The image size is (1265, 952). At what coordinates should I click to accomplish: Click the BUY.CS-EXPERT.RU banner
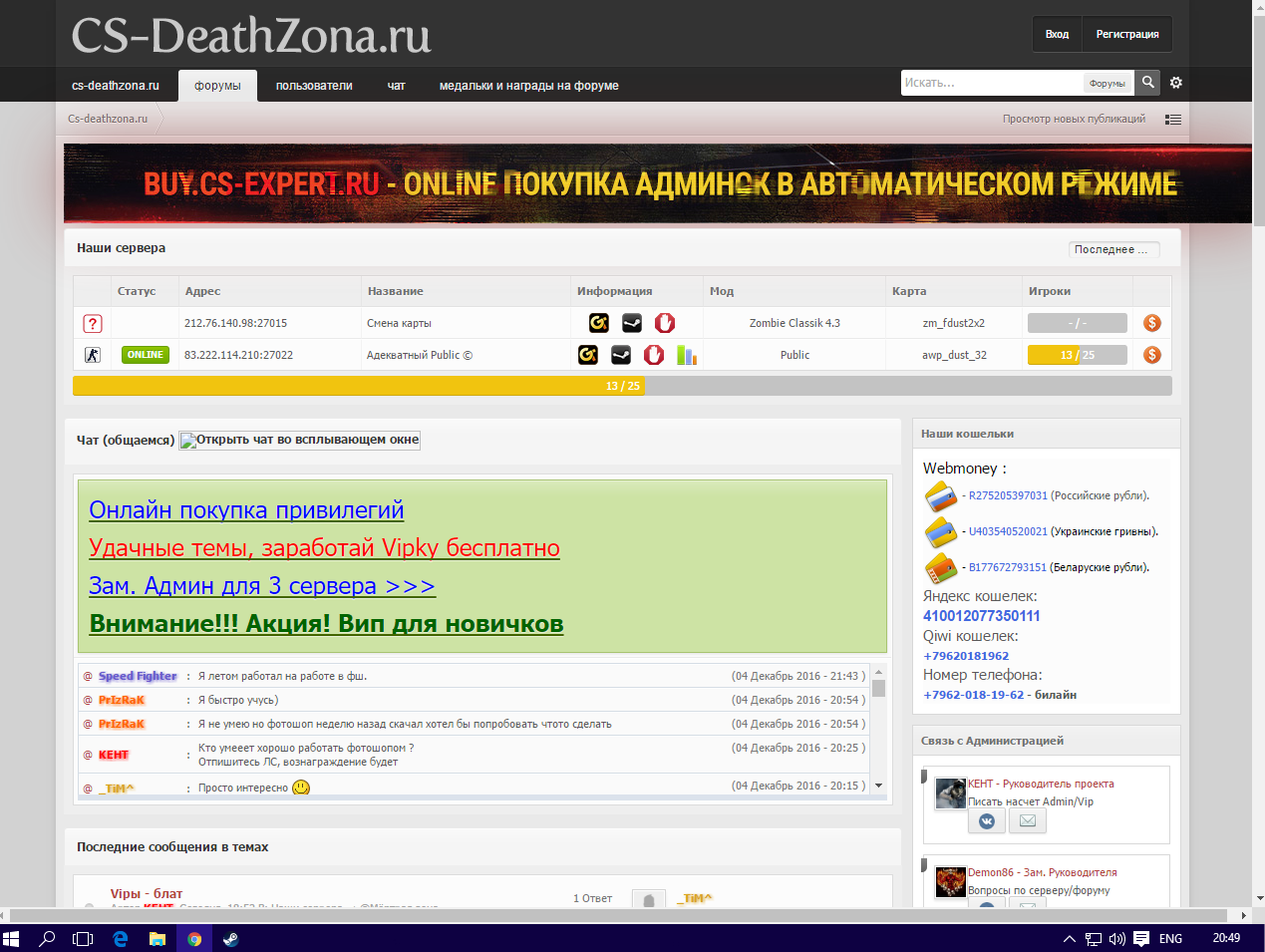pyautogui.click(x=658, y=183)
